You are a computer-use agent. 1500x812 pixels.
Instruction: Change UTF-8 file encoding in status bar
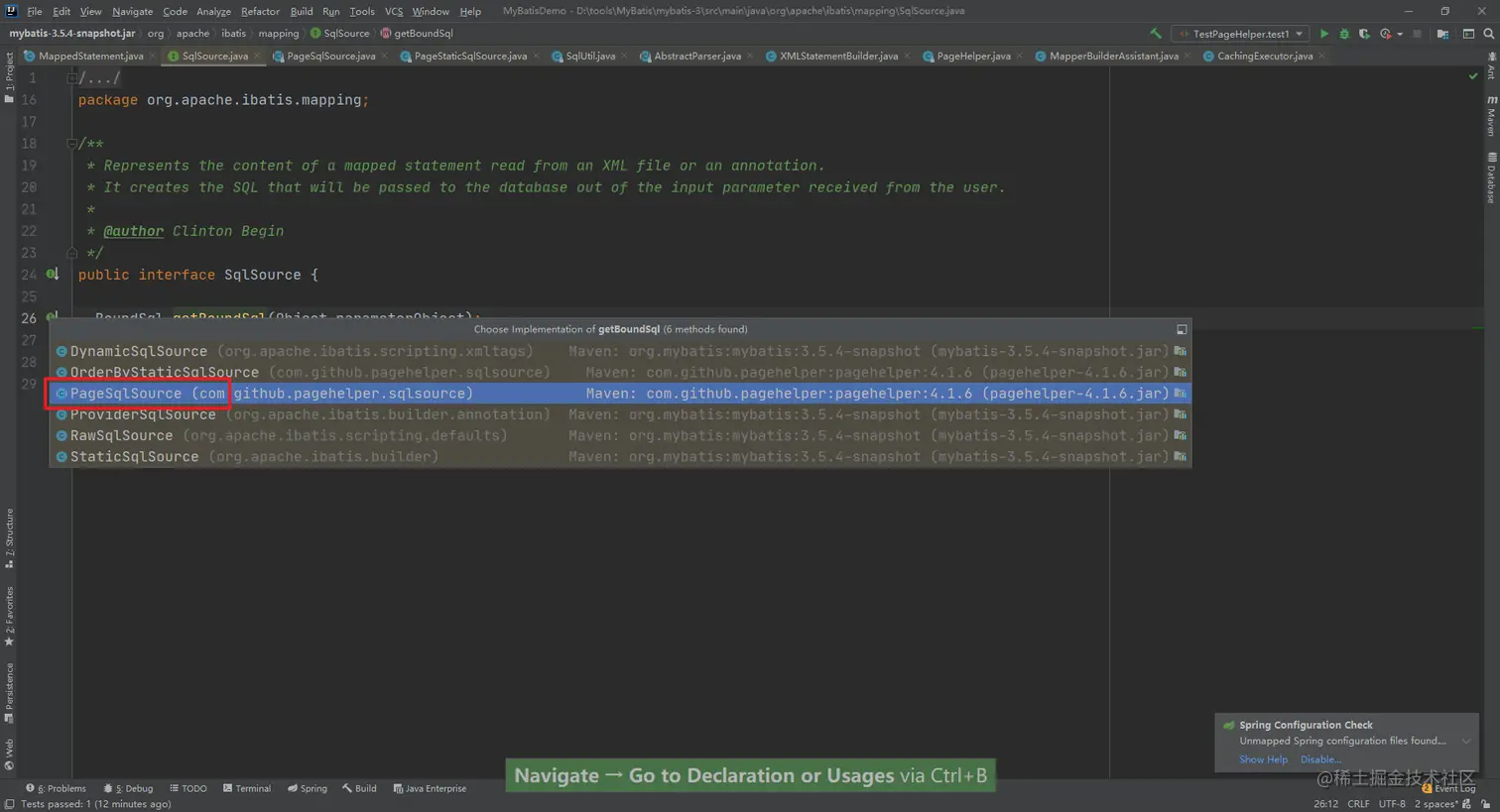(x=1392, y=804)
